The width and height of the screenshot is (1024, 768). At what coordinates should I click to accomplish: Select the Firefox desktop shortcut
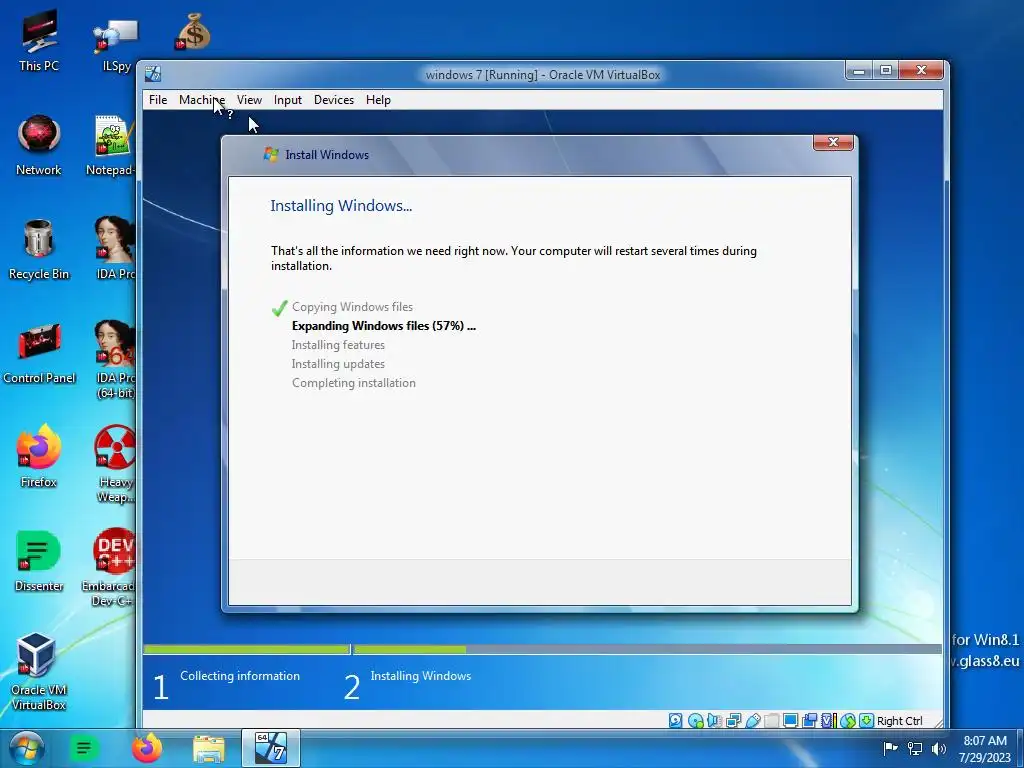pos(39,456)
